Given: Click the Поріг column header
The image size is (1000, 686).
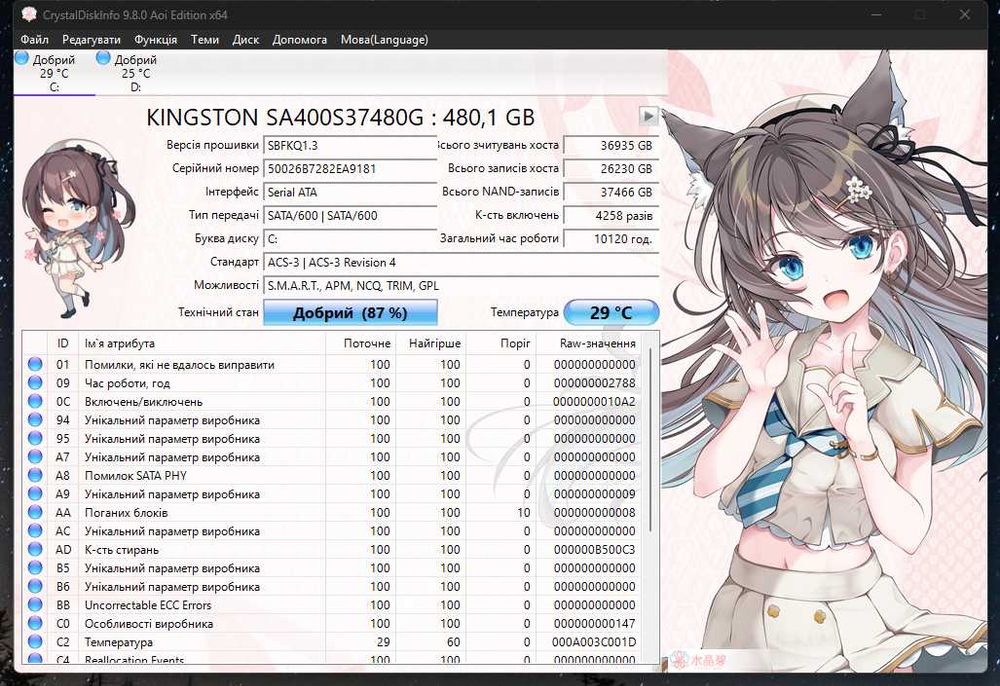Looking at the screenshot, I should pos(501,343).
